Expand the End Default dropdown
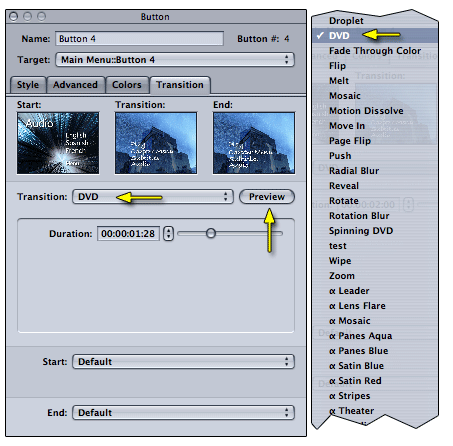Image resolution: width=453 pixels, height=446 pixels. pos(183,413)
